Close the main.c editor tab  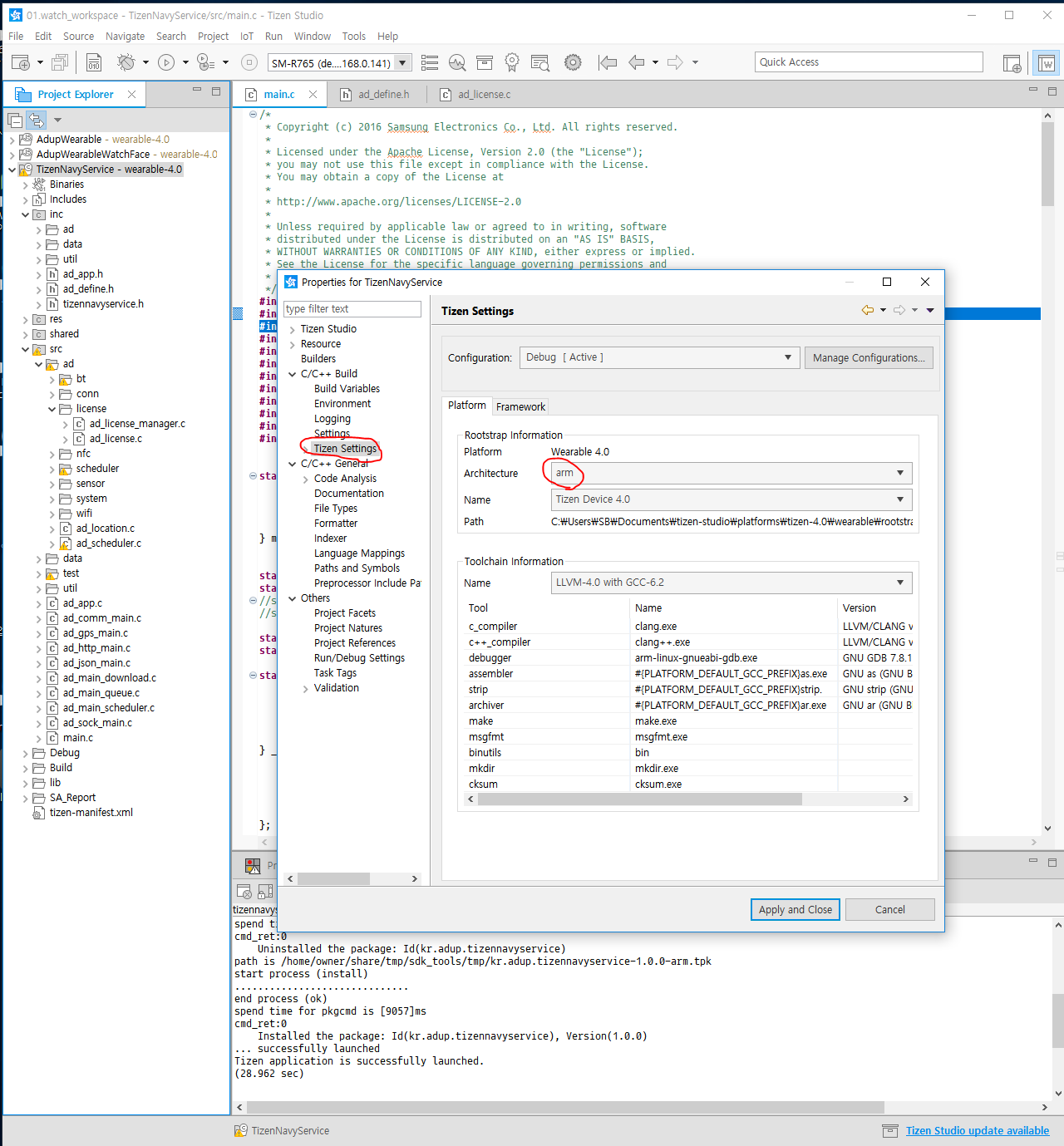(313, 94)
